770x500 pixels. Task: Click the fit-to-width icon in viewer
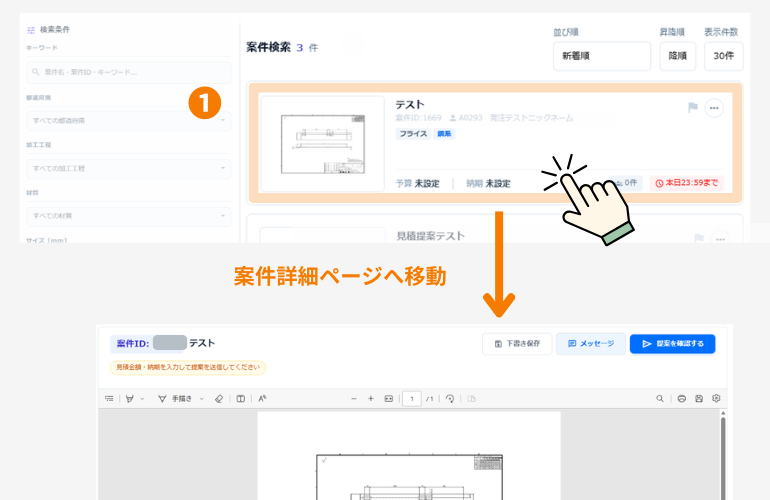point(388,399)
